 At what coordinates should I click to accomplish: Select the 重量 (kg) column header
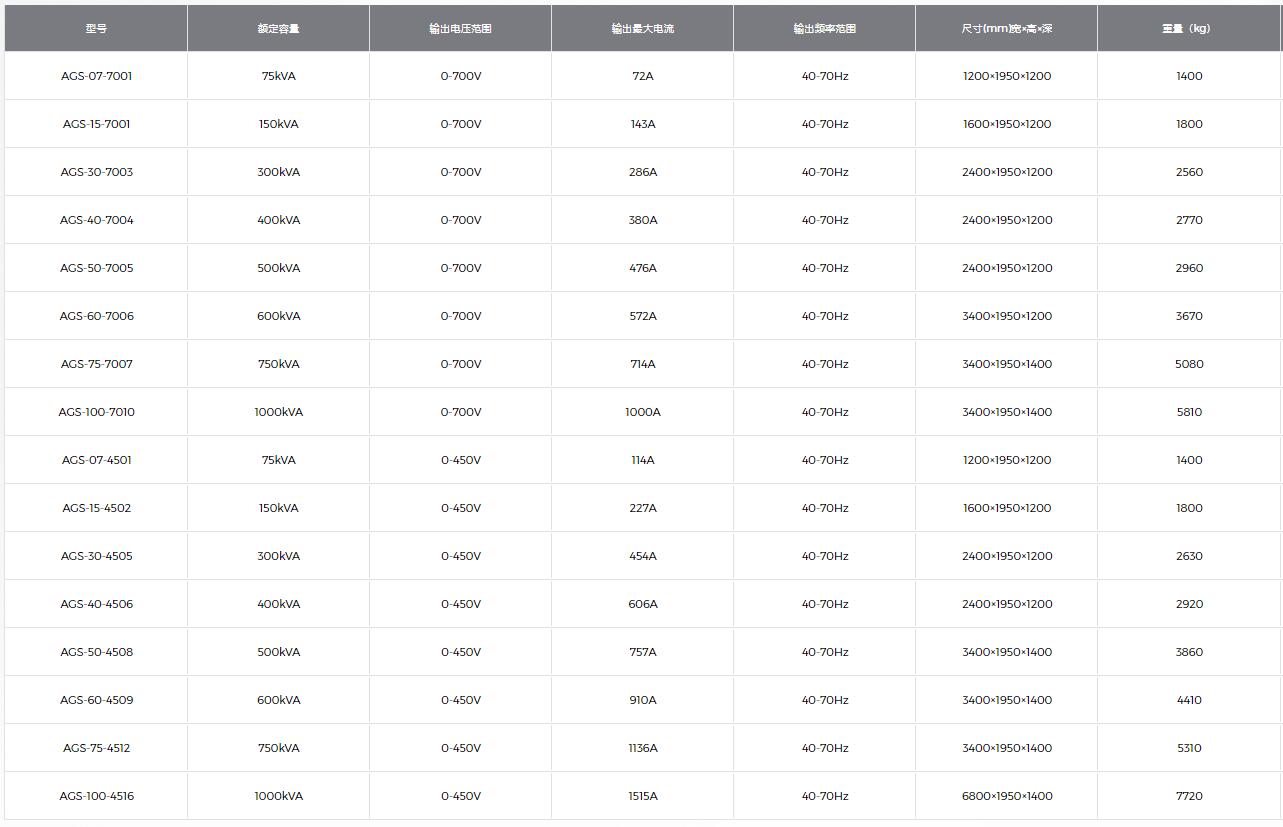(1189, 28)
